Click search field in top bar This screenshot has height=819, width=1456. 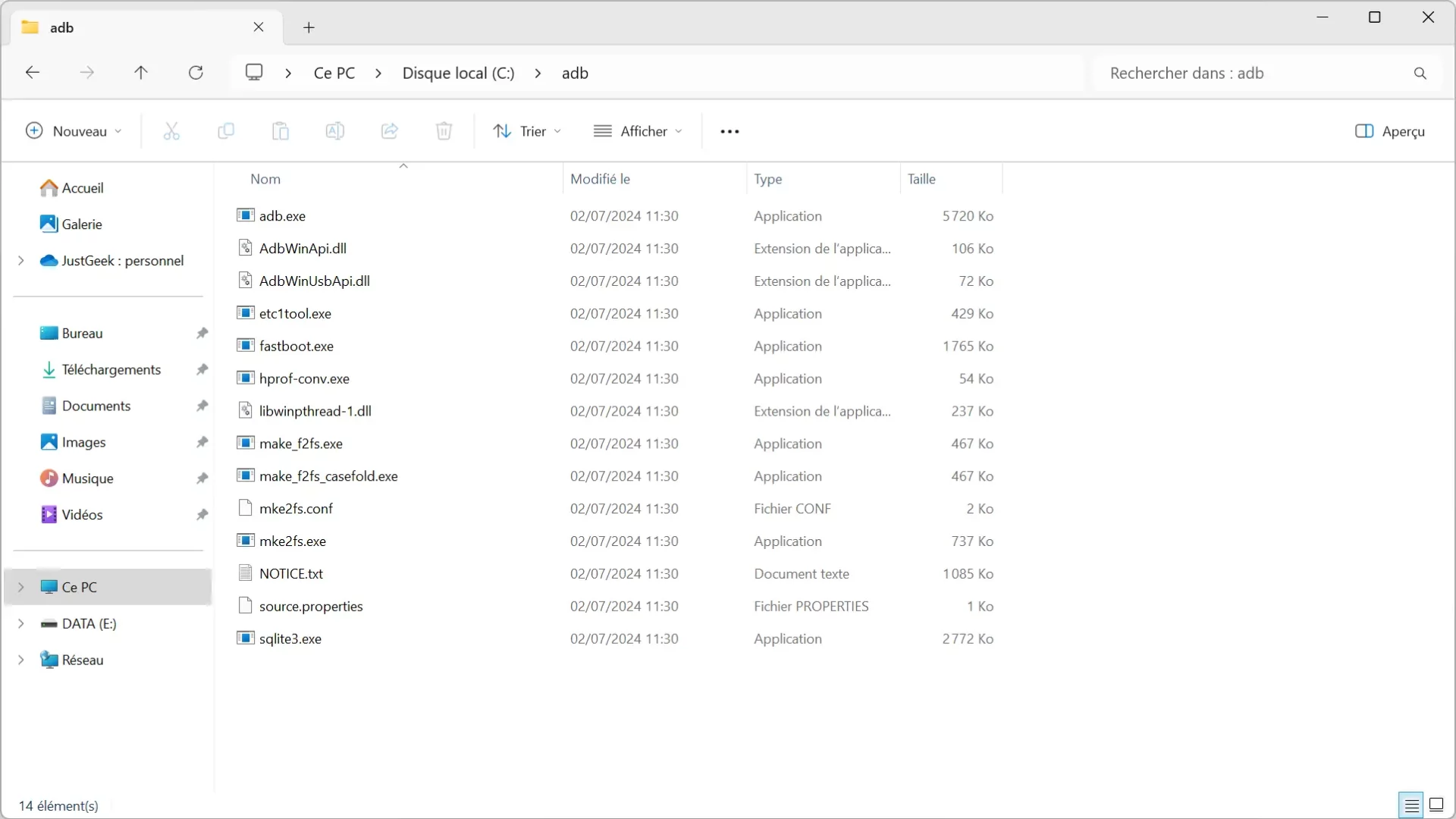pyautogui.click(x=1260, y=73)
